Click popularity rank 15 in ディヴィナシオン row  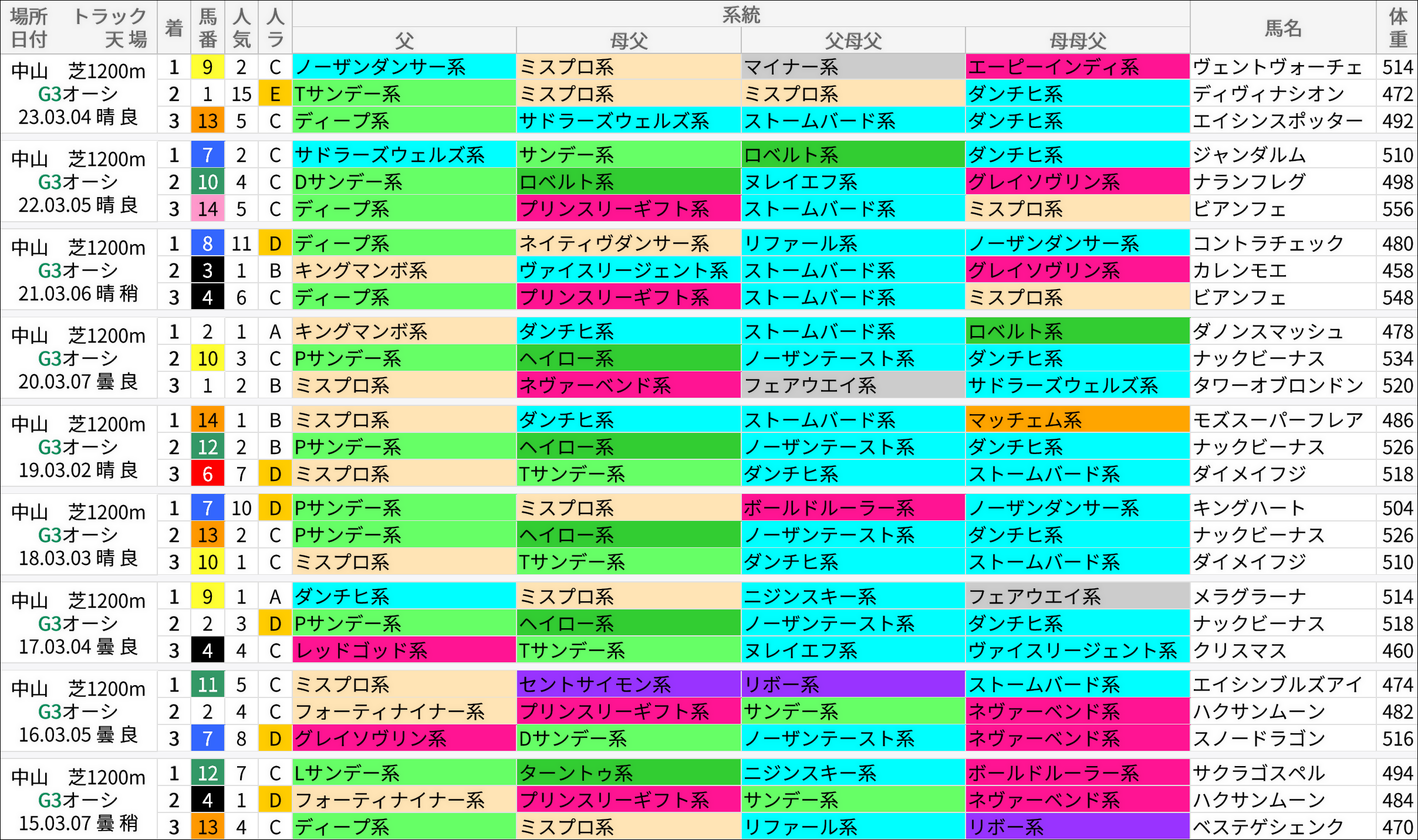(x=241, y=94)
